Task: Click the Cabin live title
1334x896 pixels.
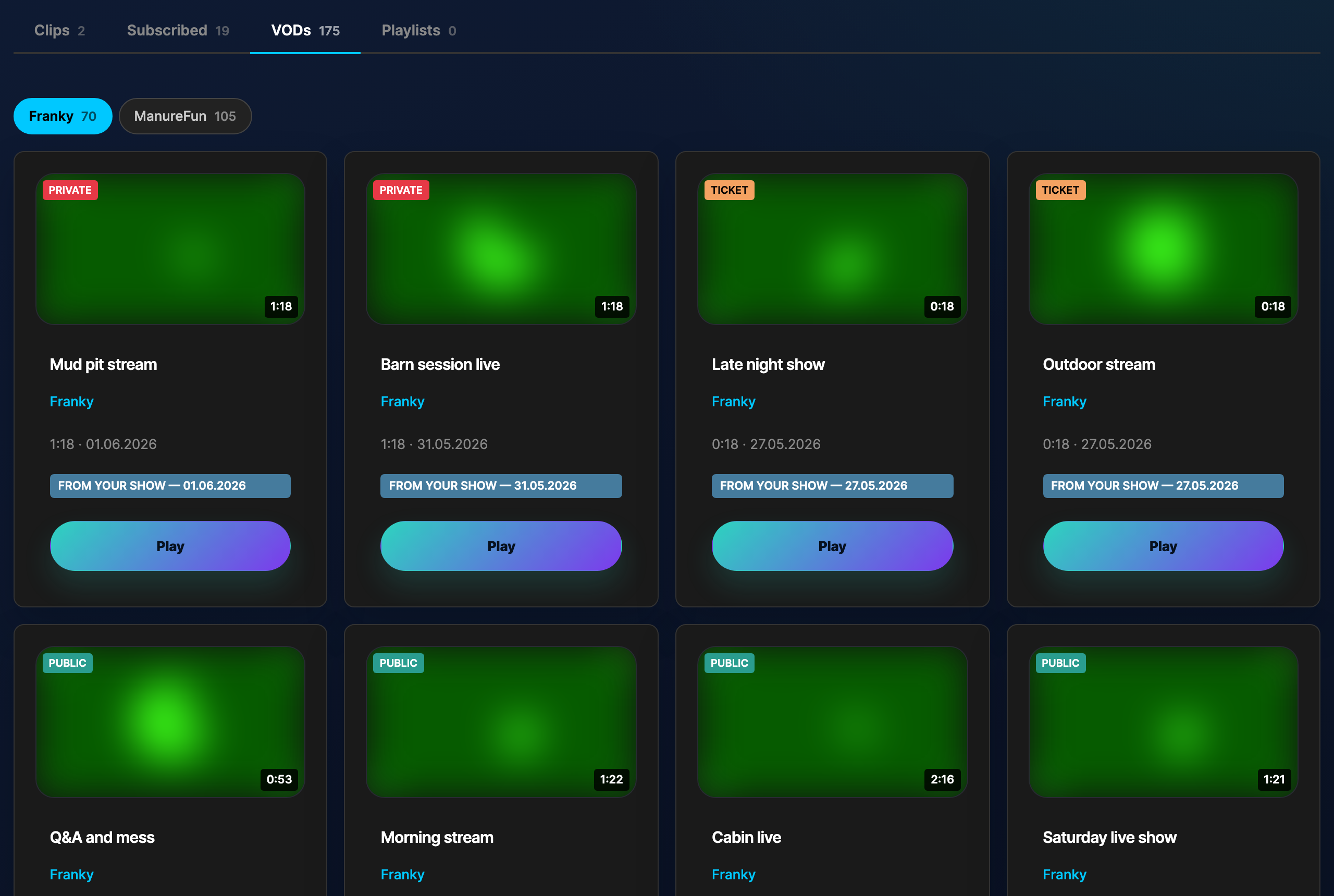Action: [x=746, y=837]
